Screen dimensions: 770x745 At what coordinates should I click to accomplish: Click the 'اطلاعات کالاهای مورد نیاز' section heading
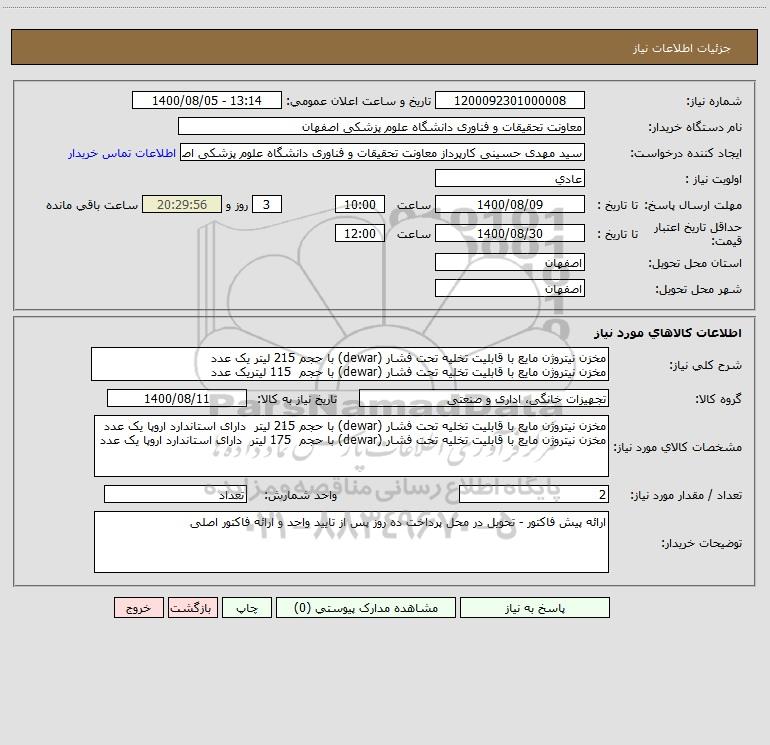[x=667, y=333]
